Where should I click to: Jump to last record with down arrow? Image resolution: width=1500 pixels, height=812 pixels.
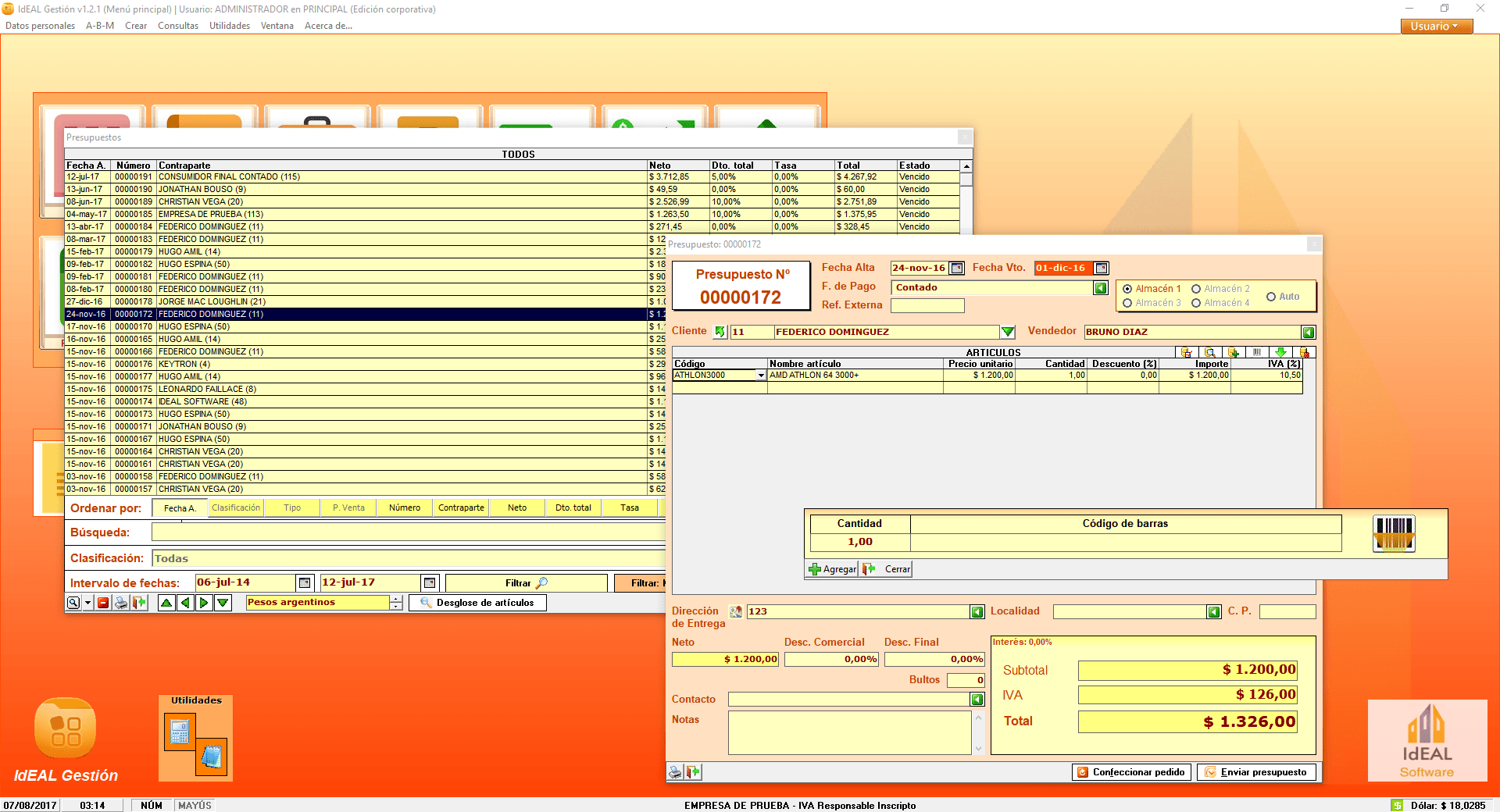[223, 603]
